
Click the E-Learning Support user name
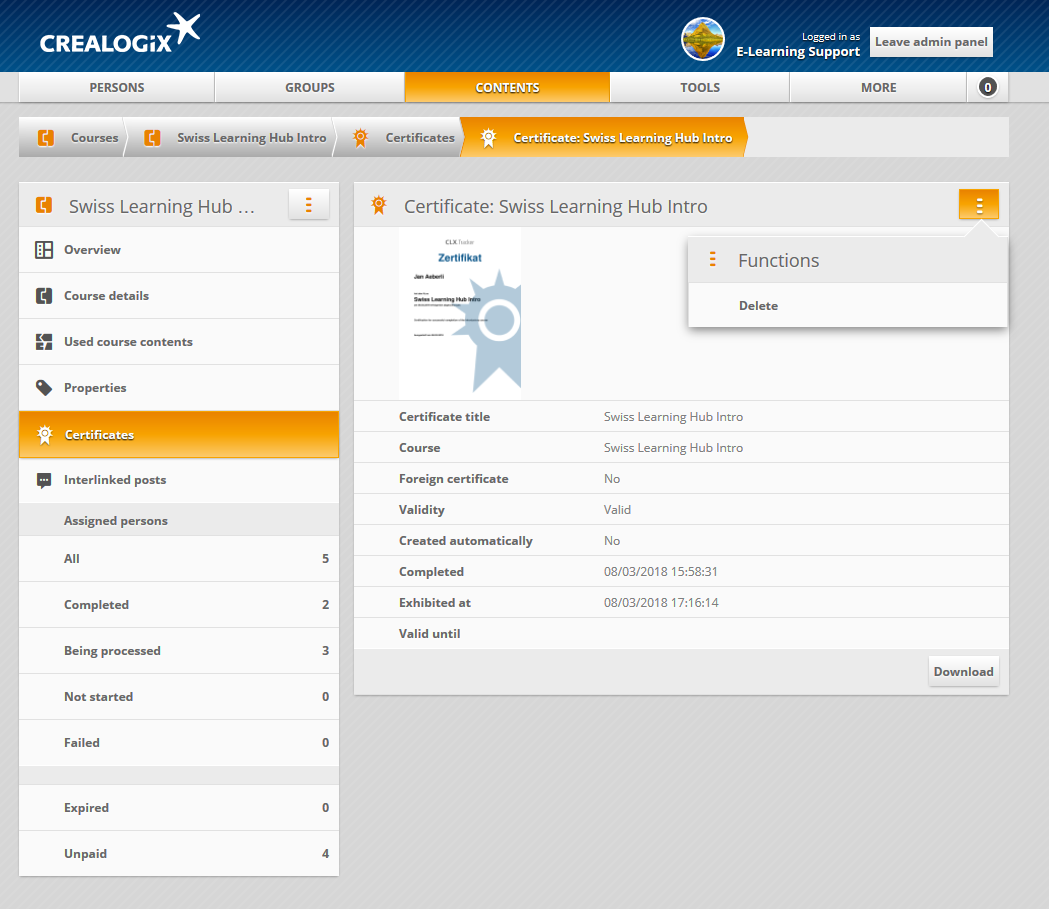pyautogui.click(x=798, y=52)
